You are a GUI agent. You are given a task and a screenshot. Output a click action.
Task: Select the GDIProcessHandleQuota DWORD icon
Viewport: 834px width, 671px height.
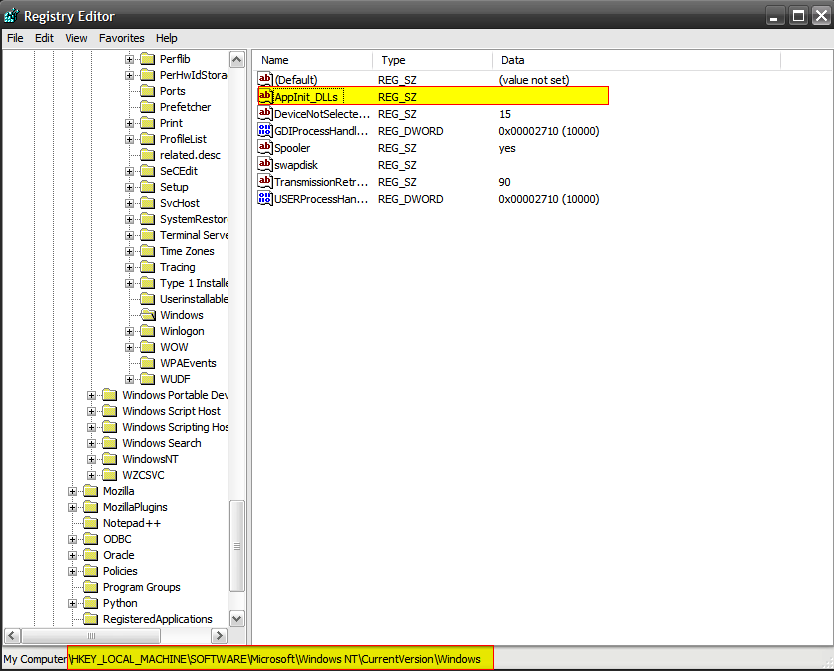[265, 131]
